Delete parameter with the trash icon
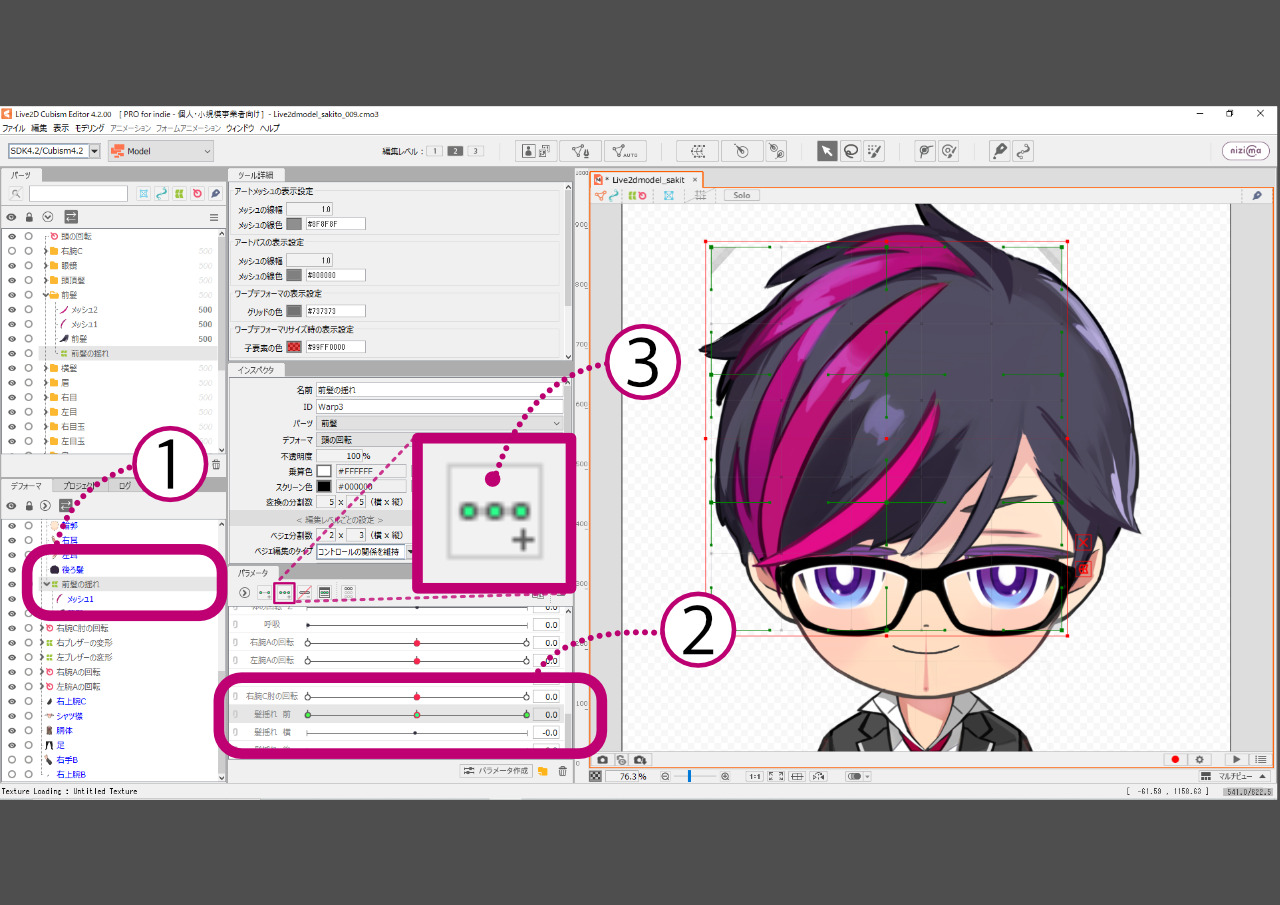 point(562,771)
